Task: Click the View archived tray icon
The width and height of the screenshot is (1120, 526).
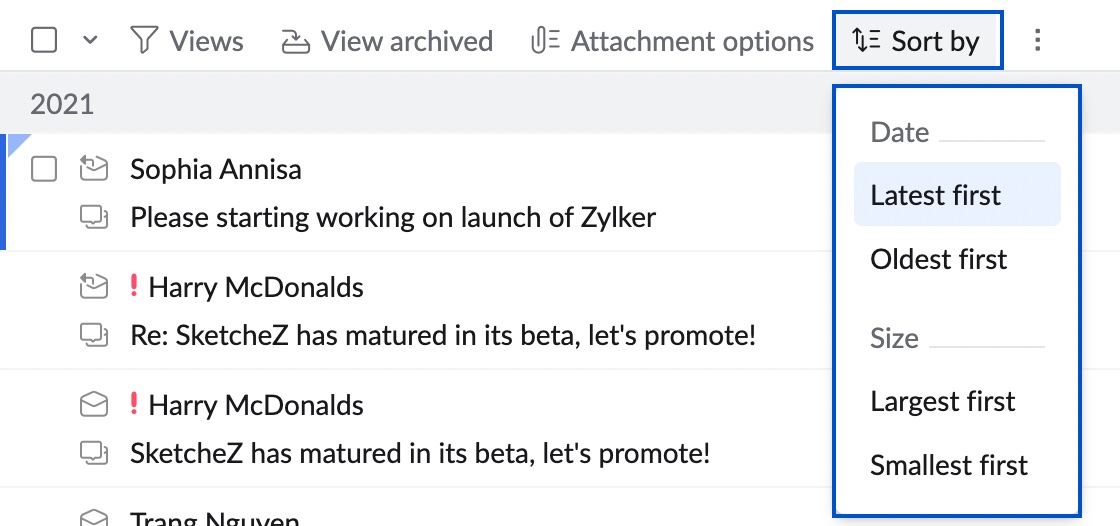Action: [x=295, y=41]
